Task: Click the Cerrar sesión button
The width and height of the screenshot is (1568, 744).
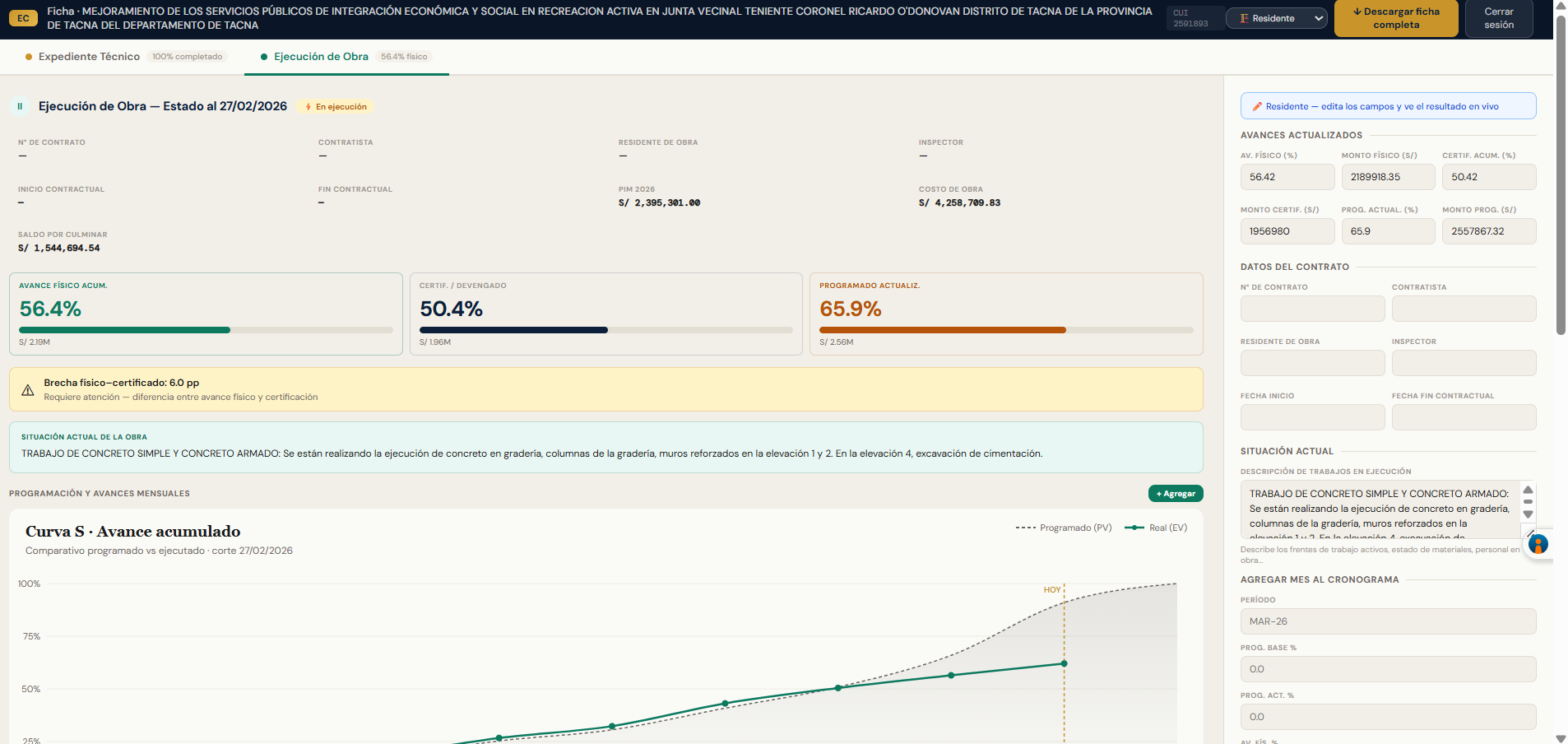Action: [x=1498, y=18]
